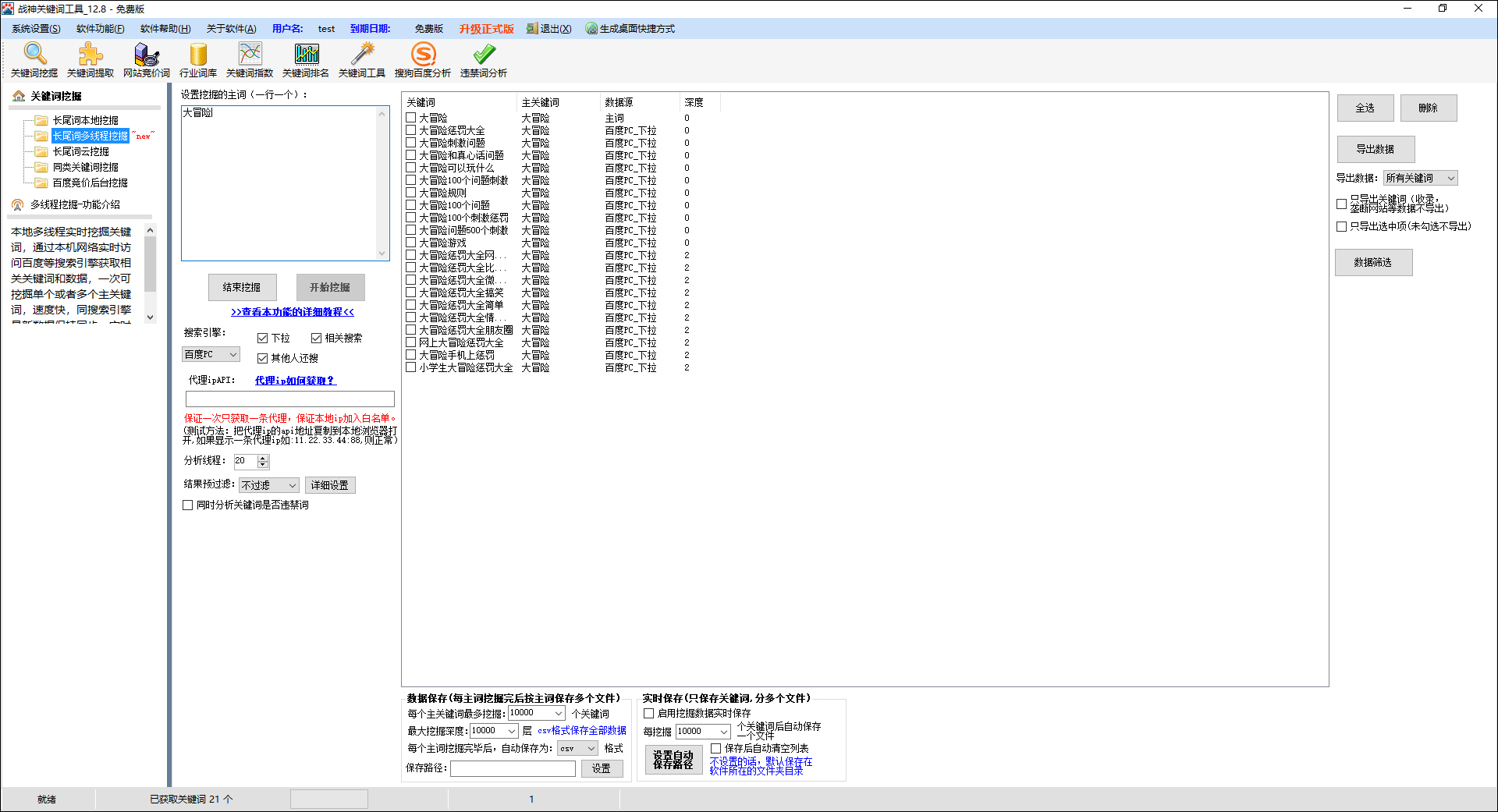
Task: Open the 结果预过滤 不过滤 dropdown
Action: point(268,485)
